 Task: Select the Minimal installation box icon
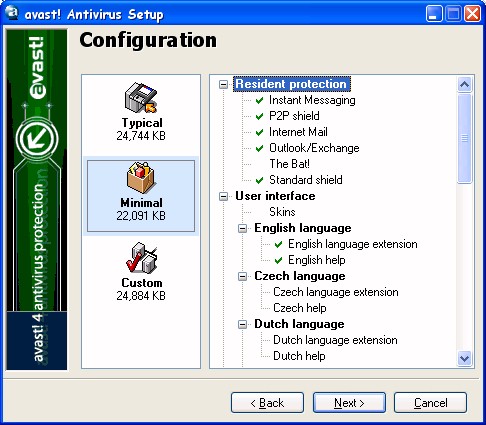click(141, 177)
